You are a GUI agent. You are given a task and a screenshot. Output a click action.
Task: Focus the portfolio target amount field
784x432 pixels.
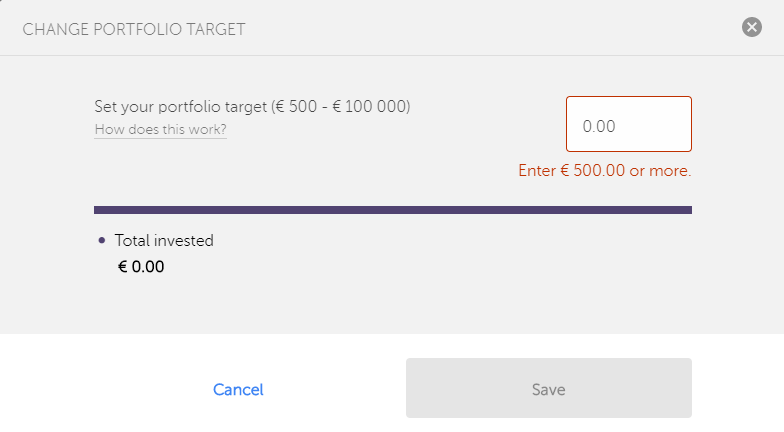628,127
